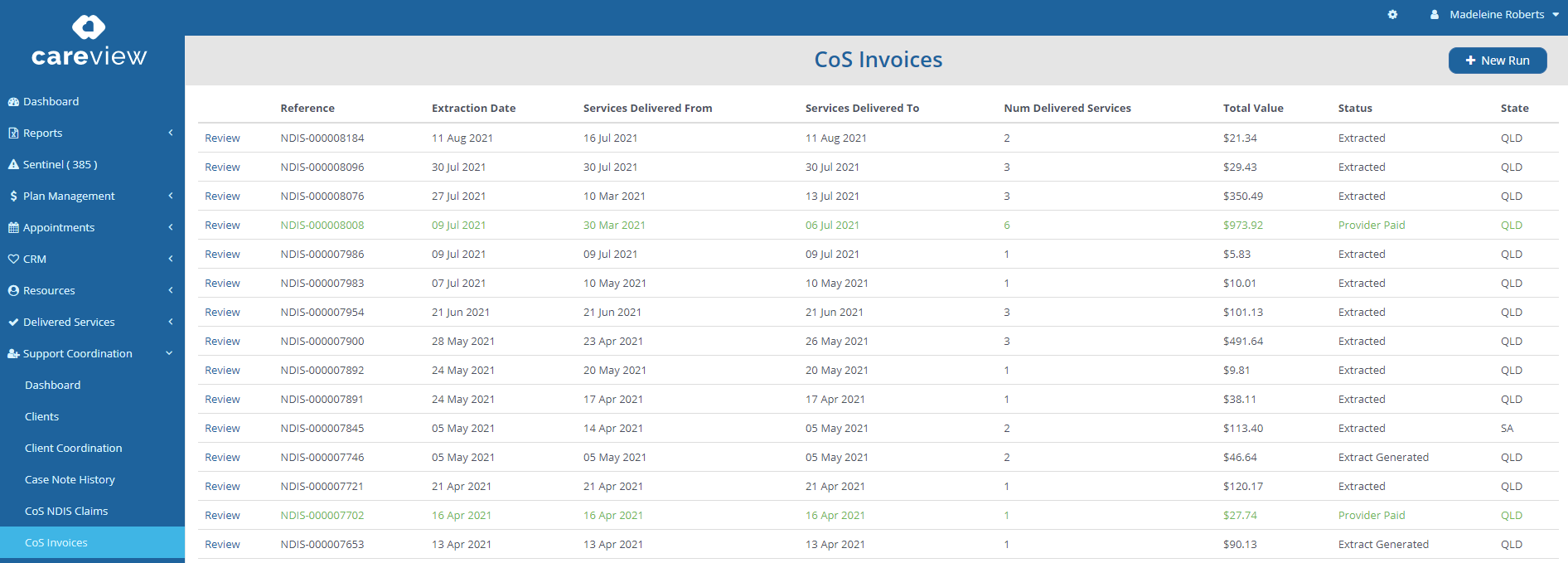This screenshot has height=563, width=1568.
Task: Click the Support Coordination users icon
Action: 13,354
